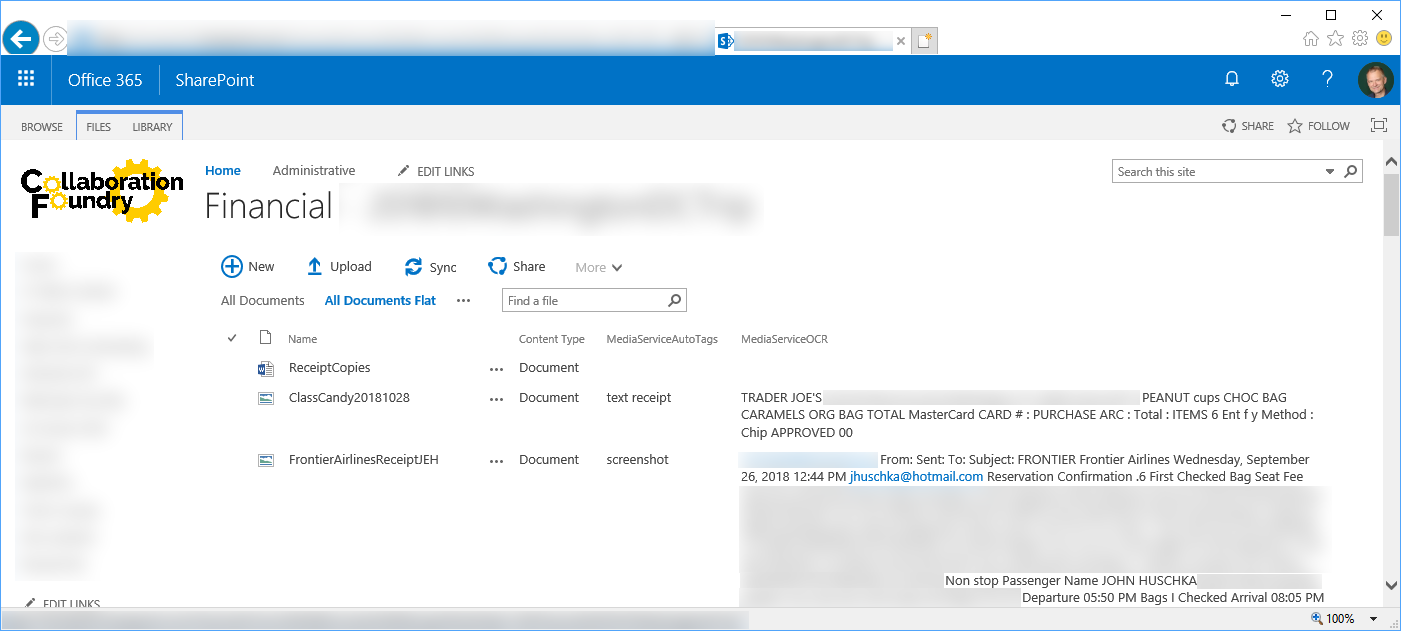Click the Upload button
1401x631 pixels.
point(339,267)
